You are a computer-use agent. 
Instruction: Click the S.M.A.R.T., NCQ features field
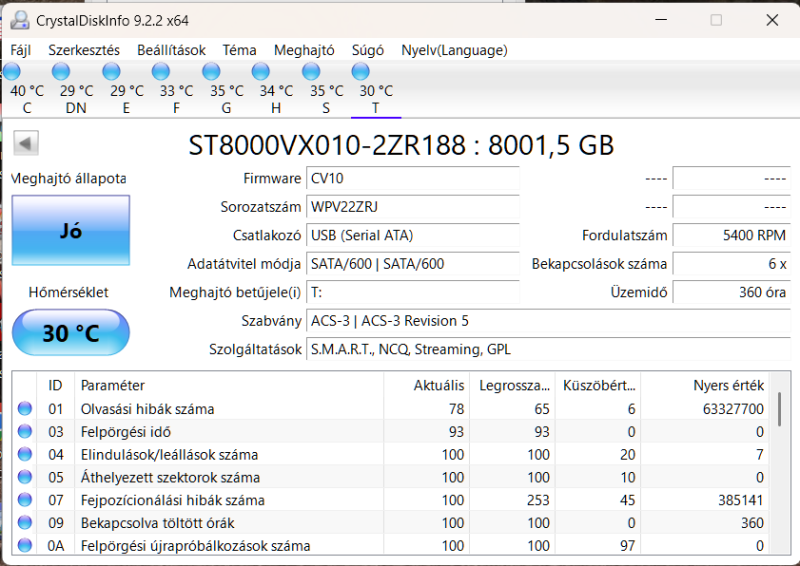pos(548,350)
